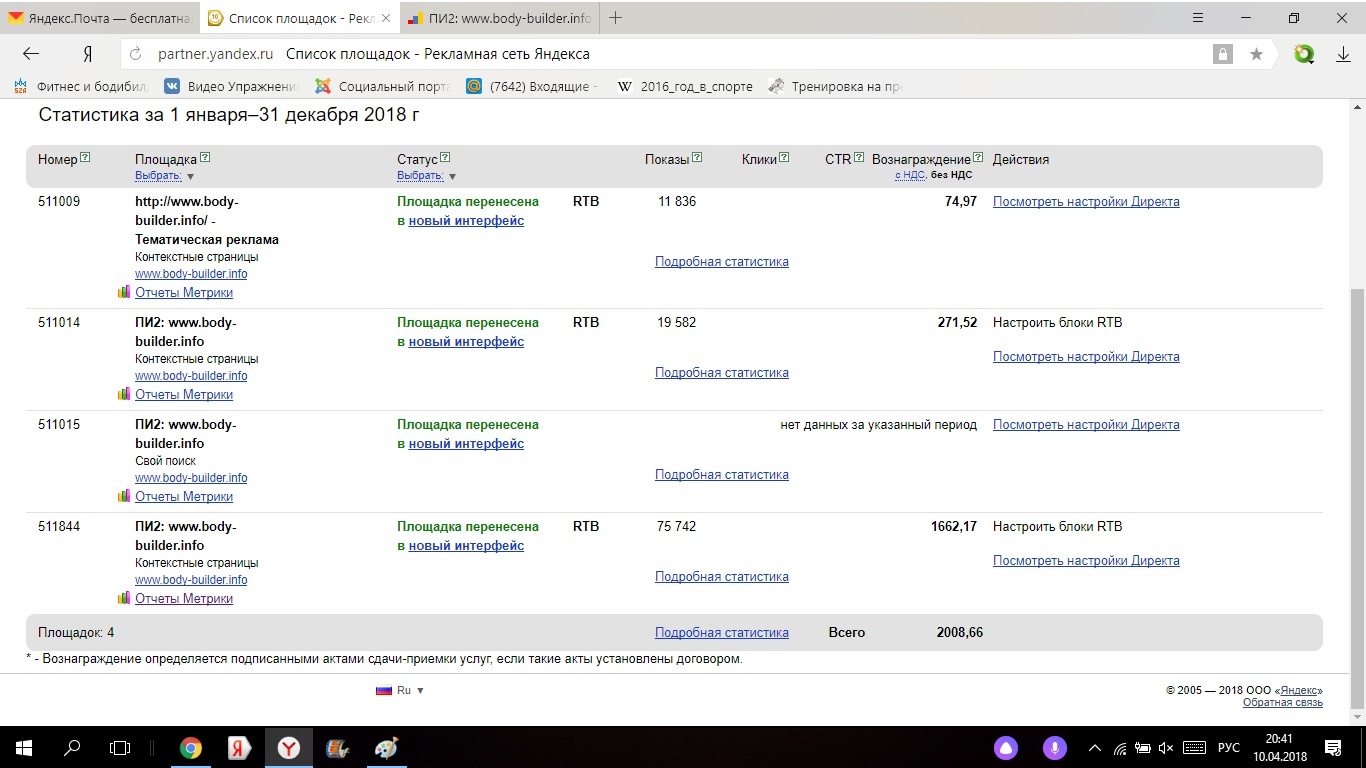Show help icon next to Показы header
This screenshot has height=768, width=1366.
(697, 157)
